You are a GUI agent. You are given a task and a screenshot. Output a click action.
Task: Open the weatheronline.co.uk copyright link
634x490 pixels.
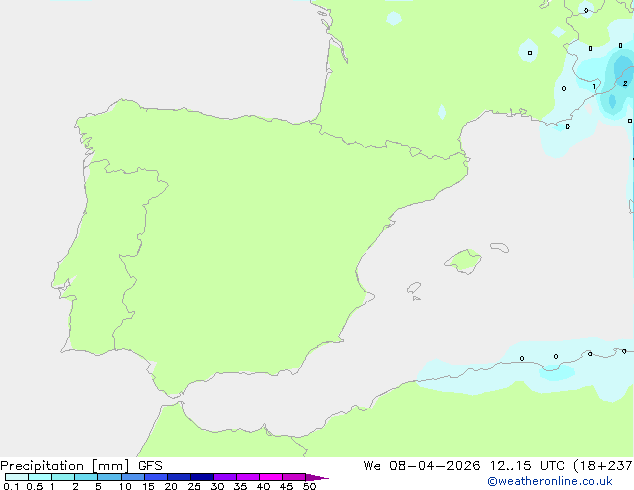[549, 481]
